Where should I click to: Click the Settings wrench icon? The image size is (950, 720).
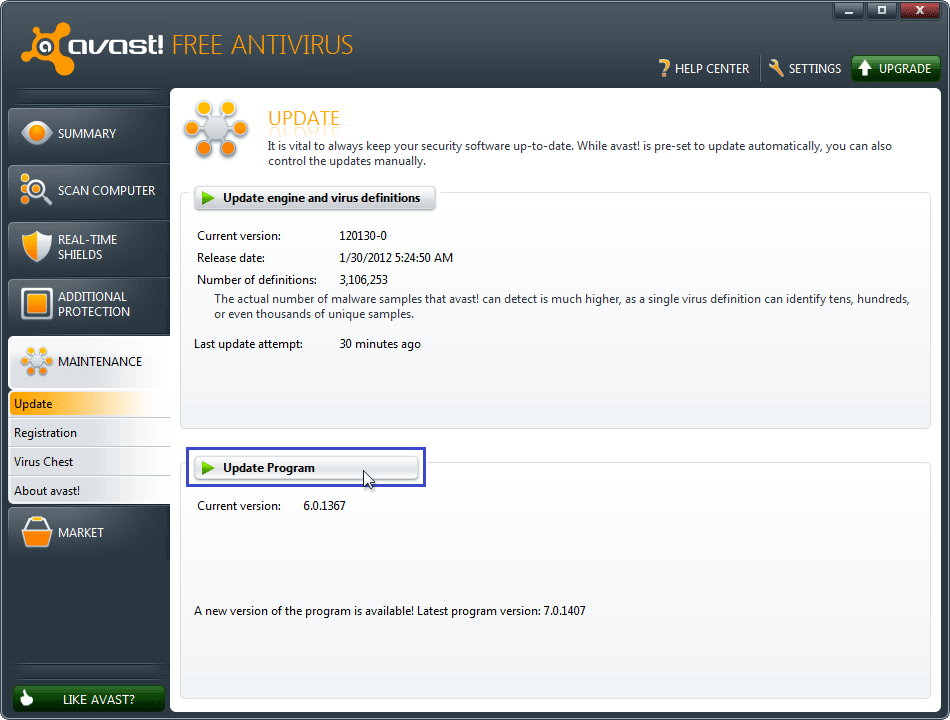click(776, 68)
